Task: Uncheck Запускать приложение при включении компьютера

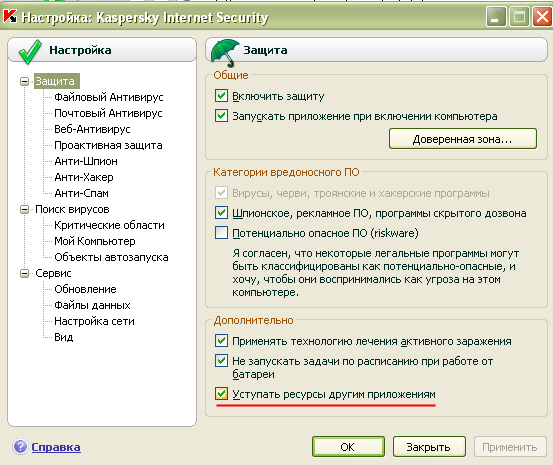Action: pos(221,116)
